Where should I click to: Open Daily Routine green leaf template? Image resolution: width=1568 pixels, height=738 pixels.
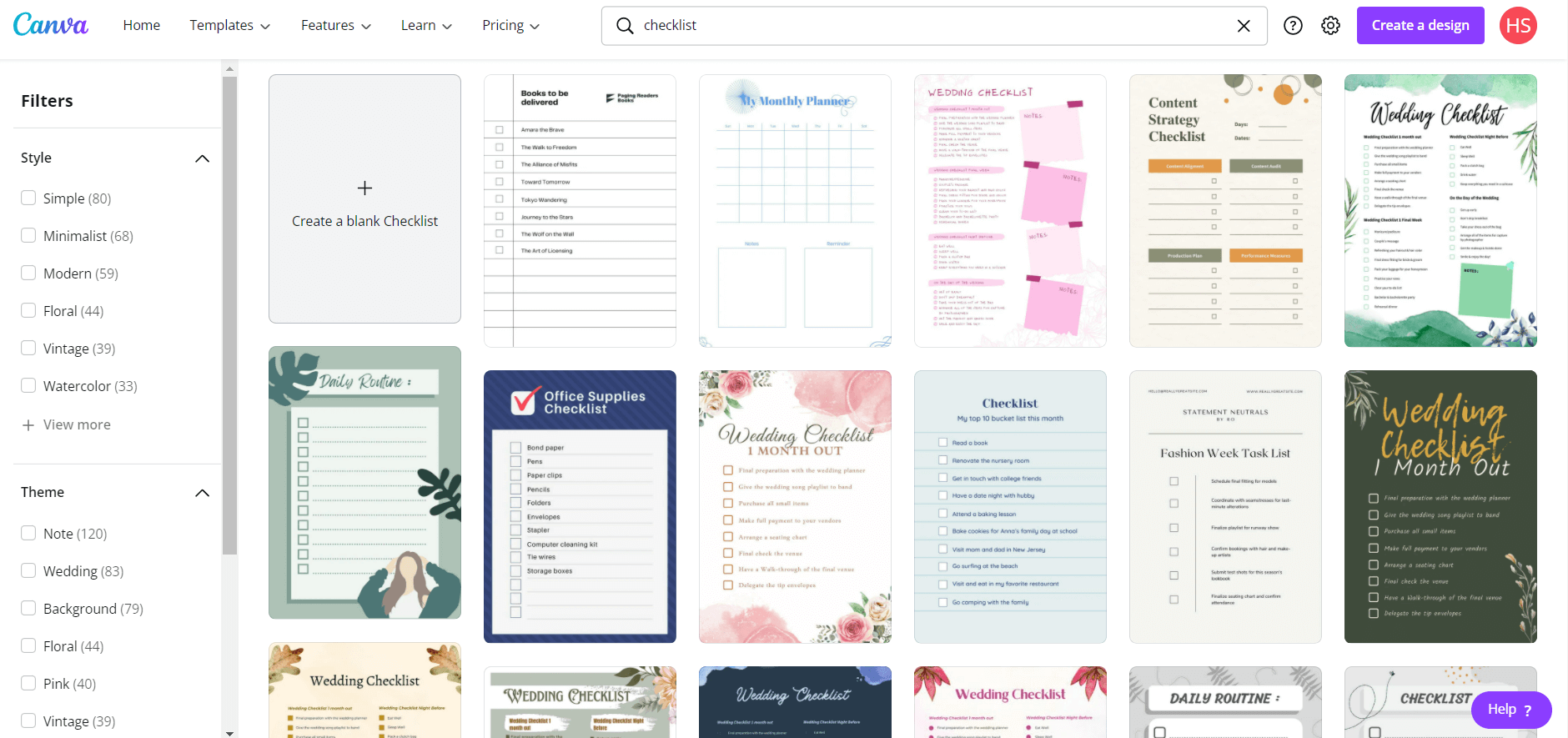coord(364,483)
